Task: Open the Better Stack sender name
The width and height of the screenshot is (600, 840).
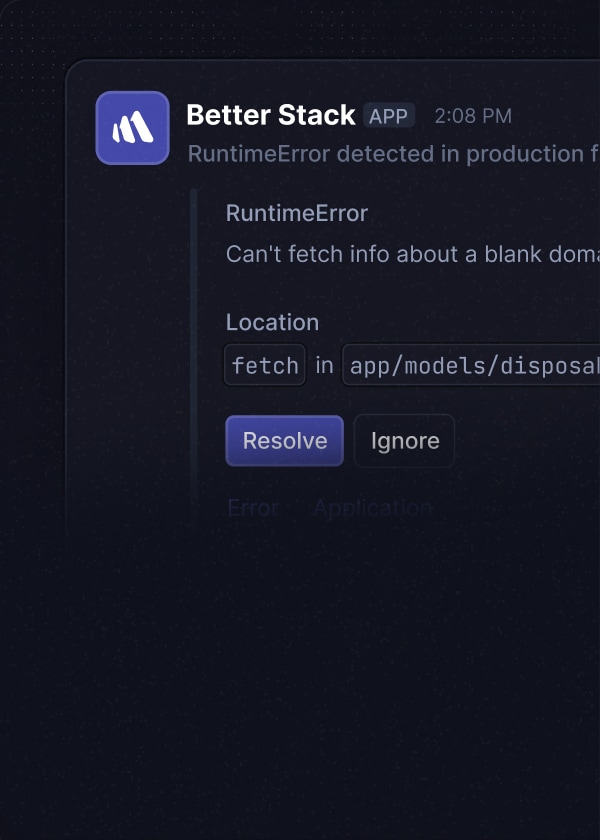Action: [x=270, y=116]
